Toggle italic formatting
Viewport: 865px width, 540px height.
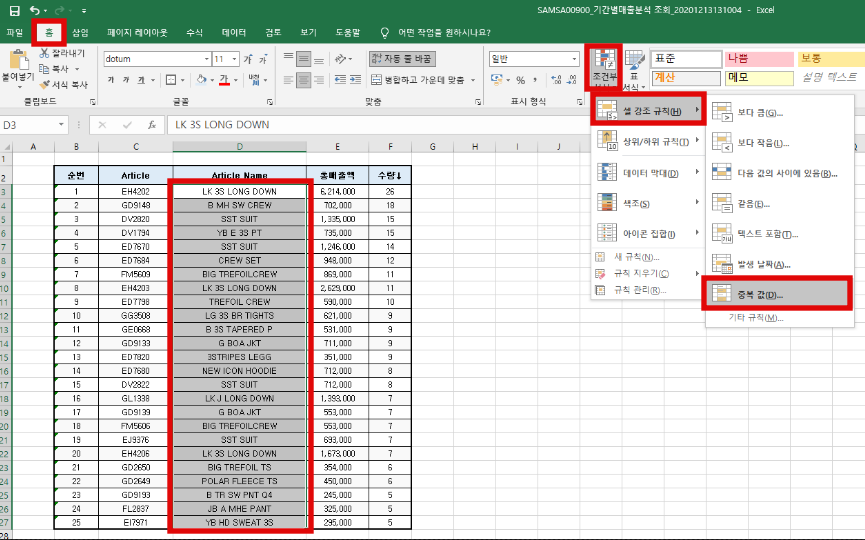tap(126, 80)
